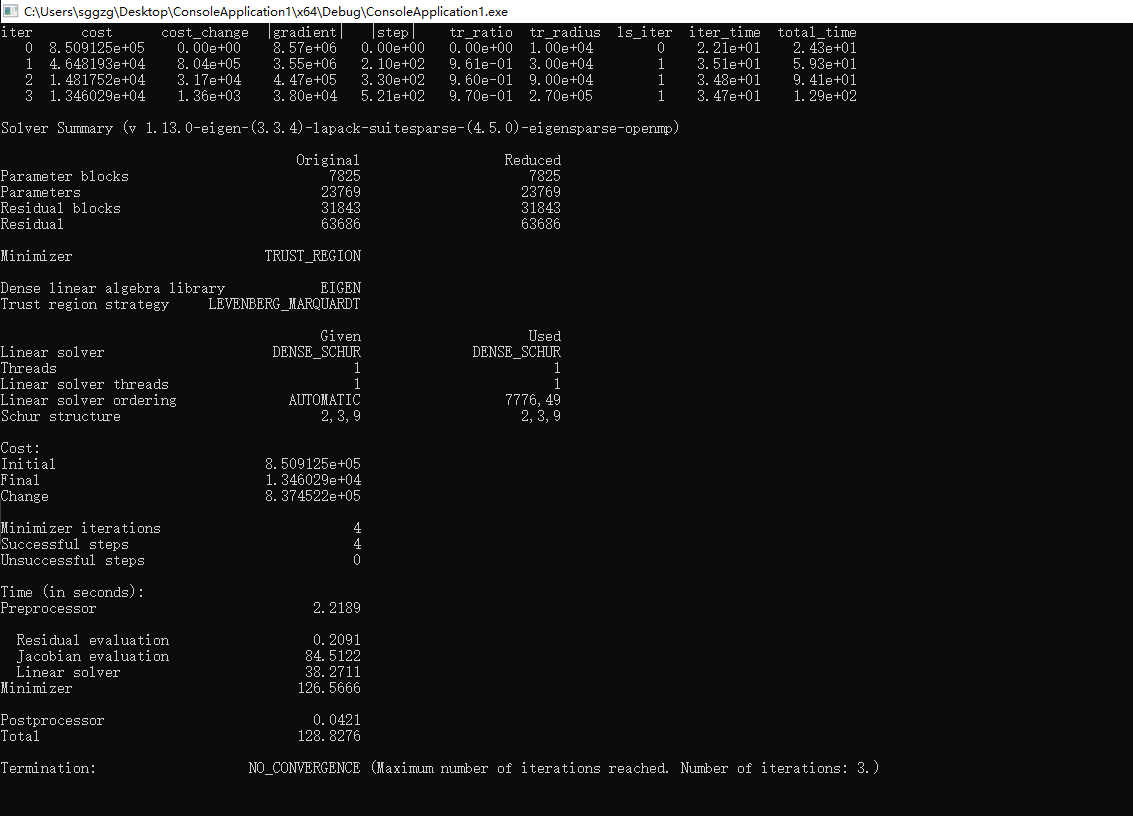Screen dimensions: 1133x816
Task: Click the 'Dense linear algebra library' label
Action: (x=113, y=288)
